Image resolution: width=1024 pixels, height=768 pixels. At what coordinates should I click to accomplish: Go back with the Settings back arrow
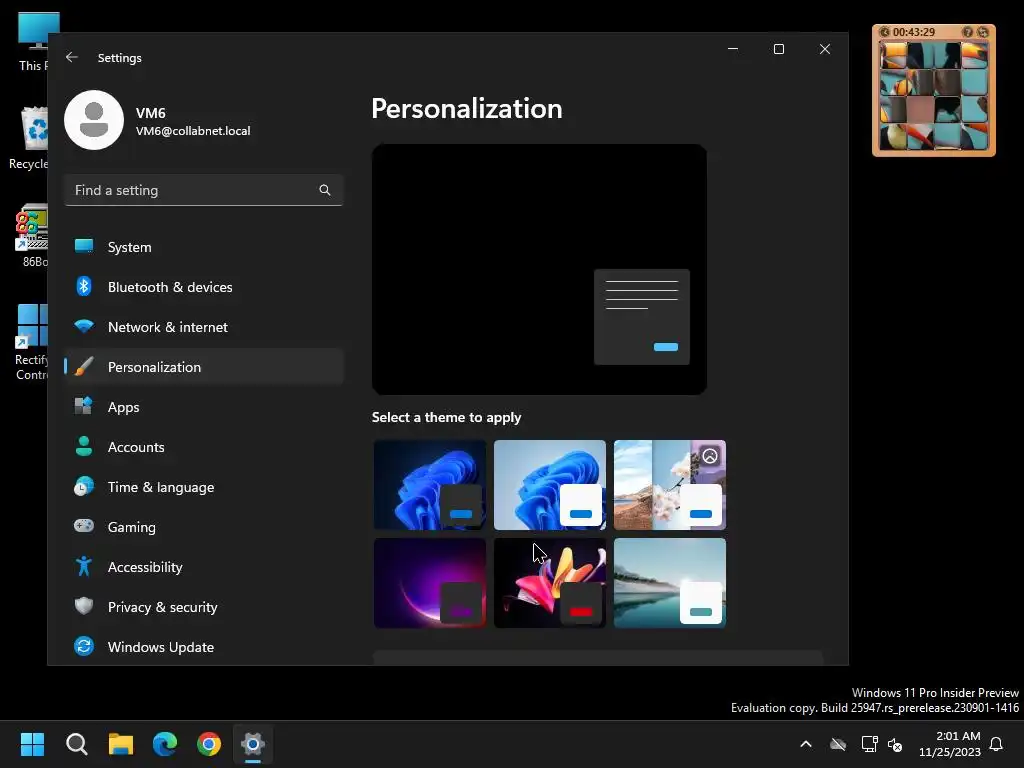click(x=72, y=57)
